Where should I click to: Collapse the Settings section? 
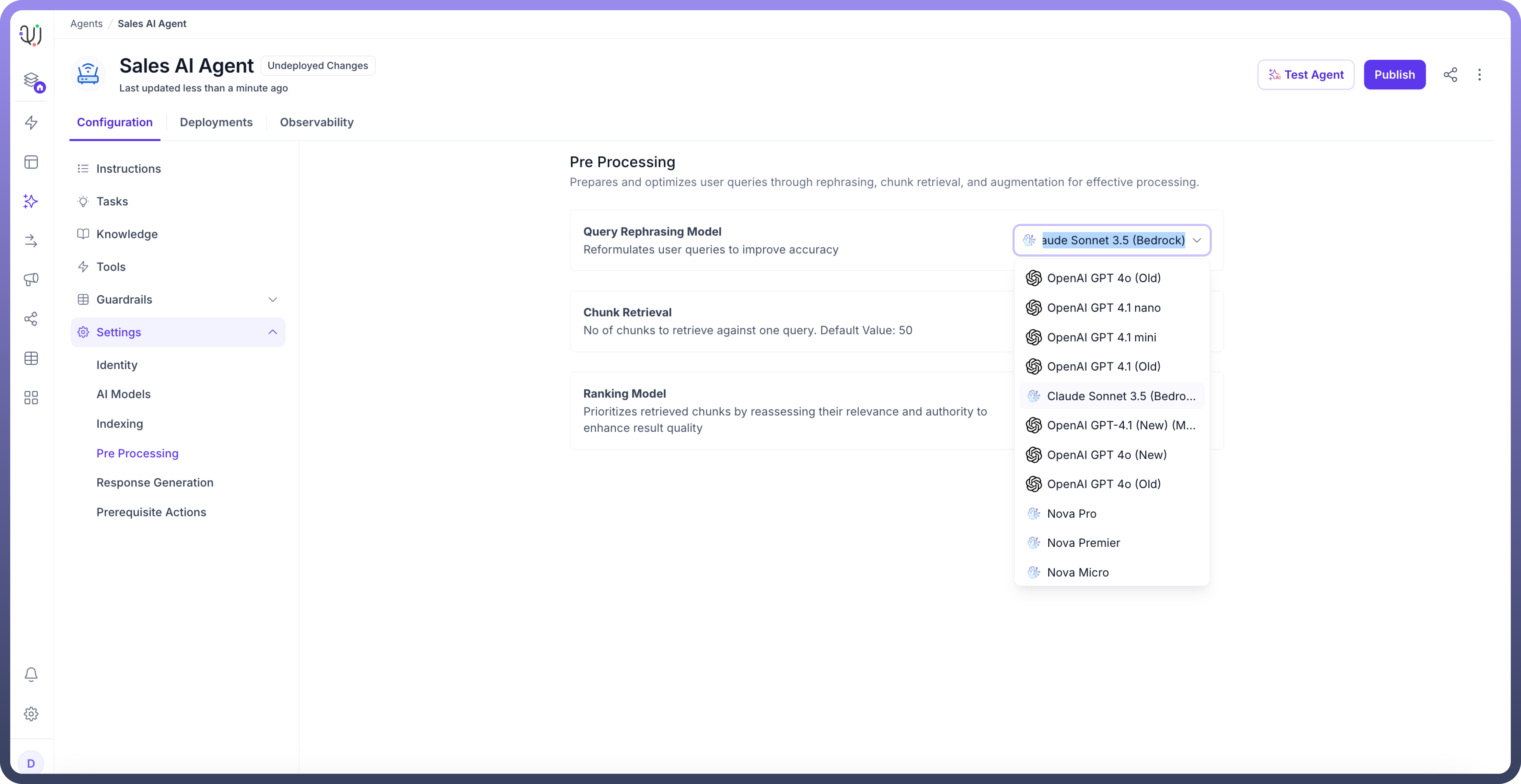272,332
